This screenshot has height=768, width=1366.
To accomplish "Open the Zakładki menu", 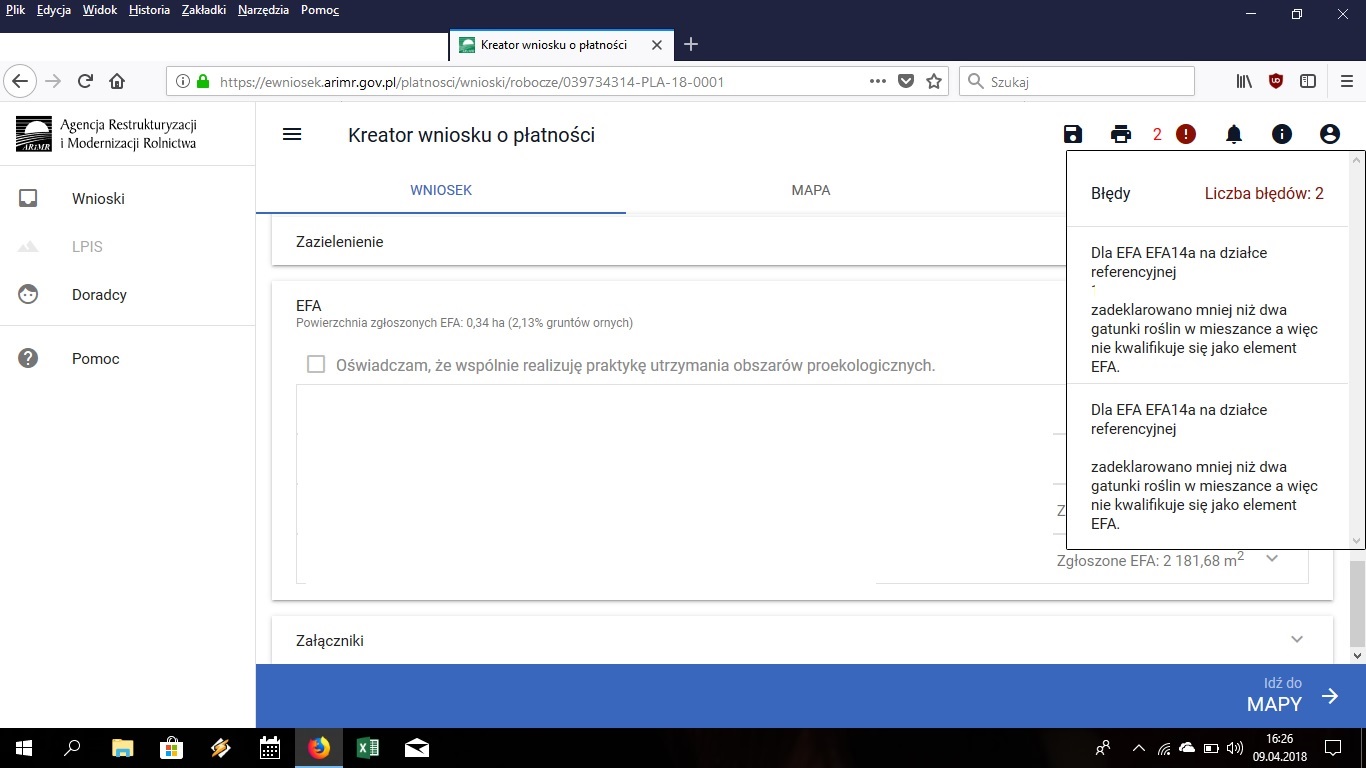I will point(204,10).
